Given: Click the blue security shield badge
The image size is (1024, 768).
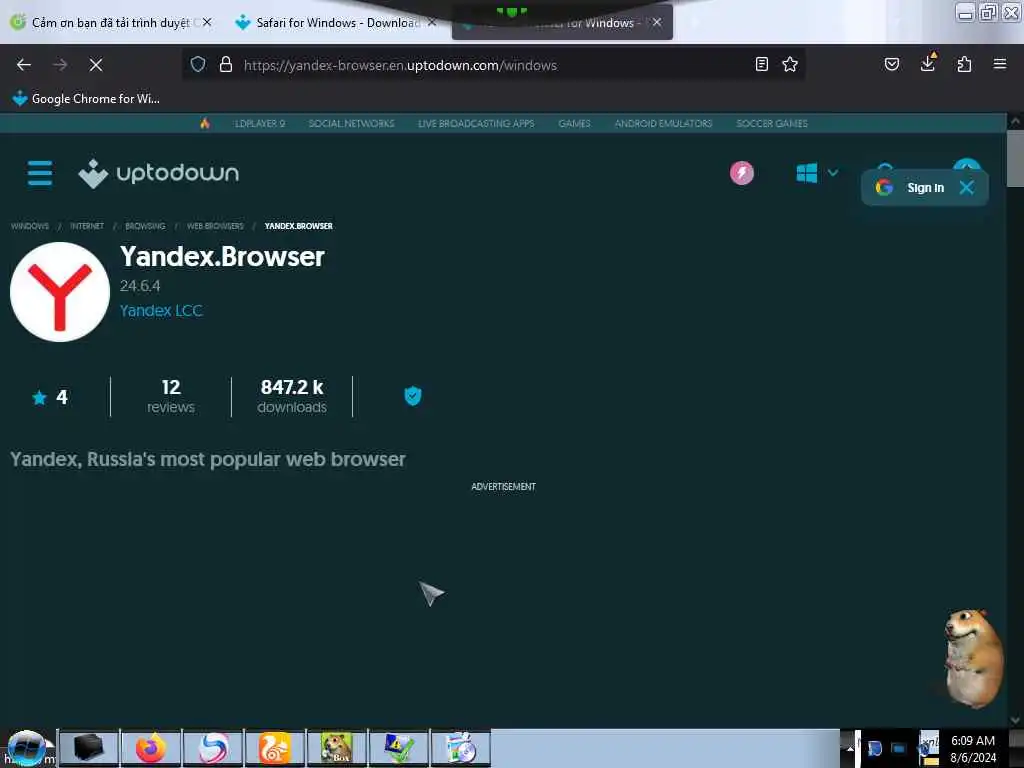Looking at the screenshot, I should pyautogui.click(x=413, y=396).
